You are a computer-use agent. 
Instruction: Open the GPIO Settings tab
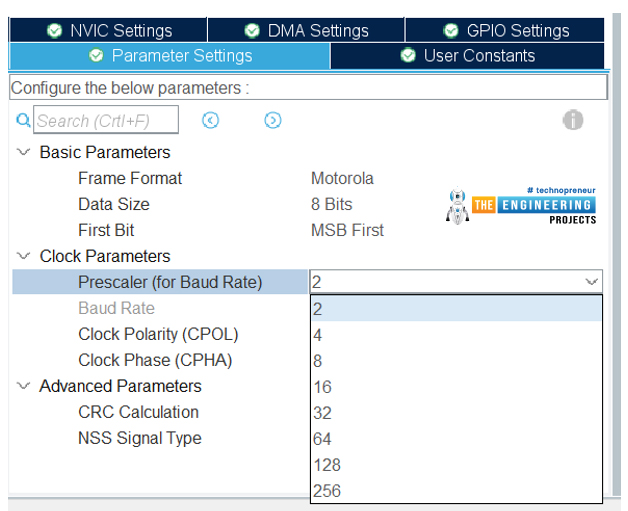pos(505,30)
